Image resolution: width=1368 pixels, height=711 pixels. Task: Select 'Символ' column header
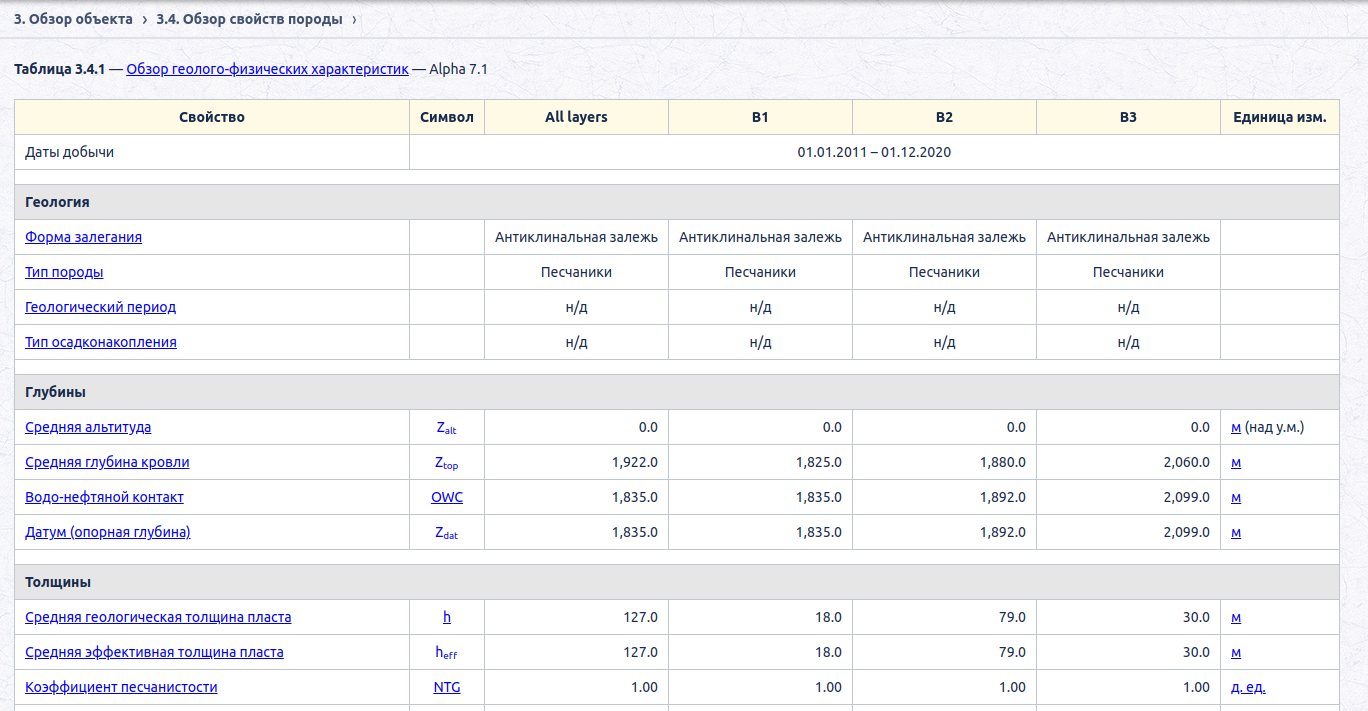(447, 117)
